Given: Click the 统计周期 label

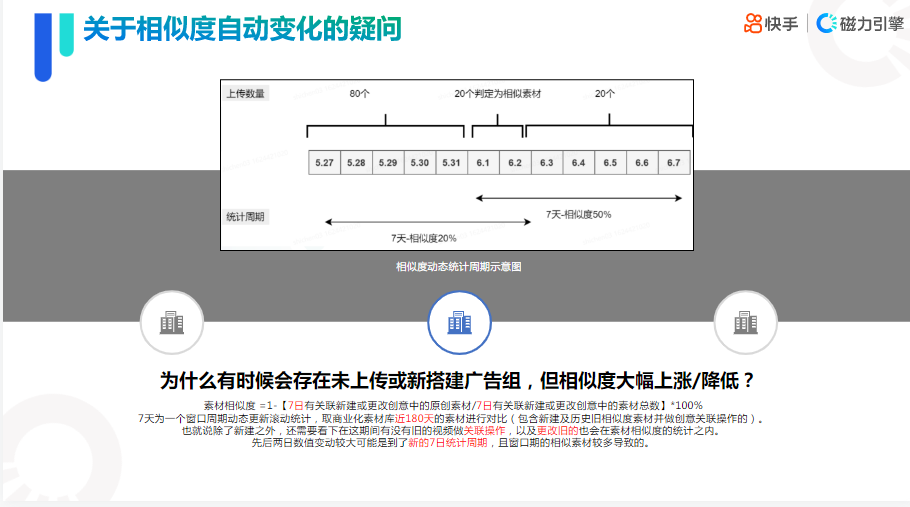Looking at the screenshot, I should click(x=245, y=216).
